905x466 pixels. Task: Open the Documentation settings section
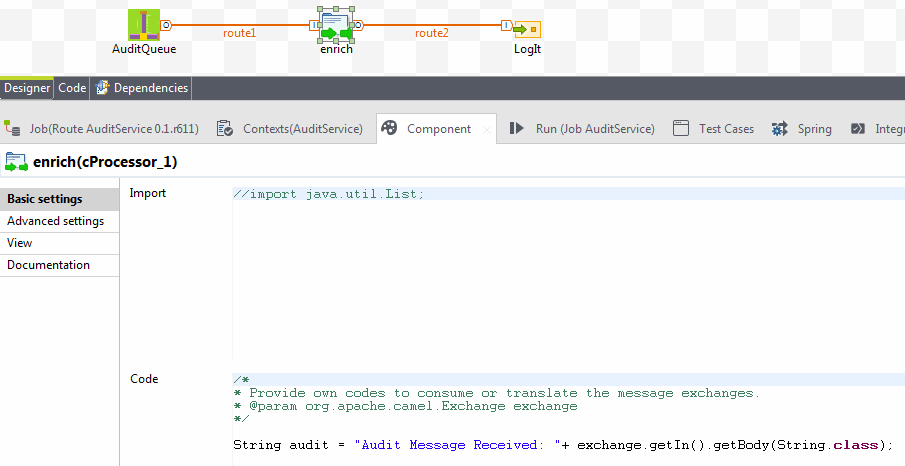(x=49, y=265)
